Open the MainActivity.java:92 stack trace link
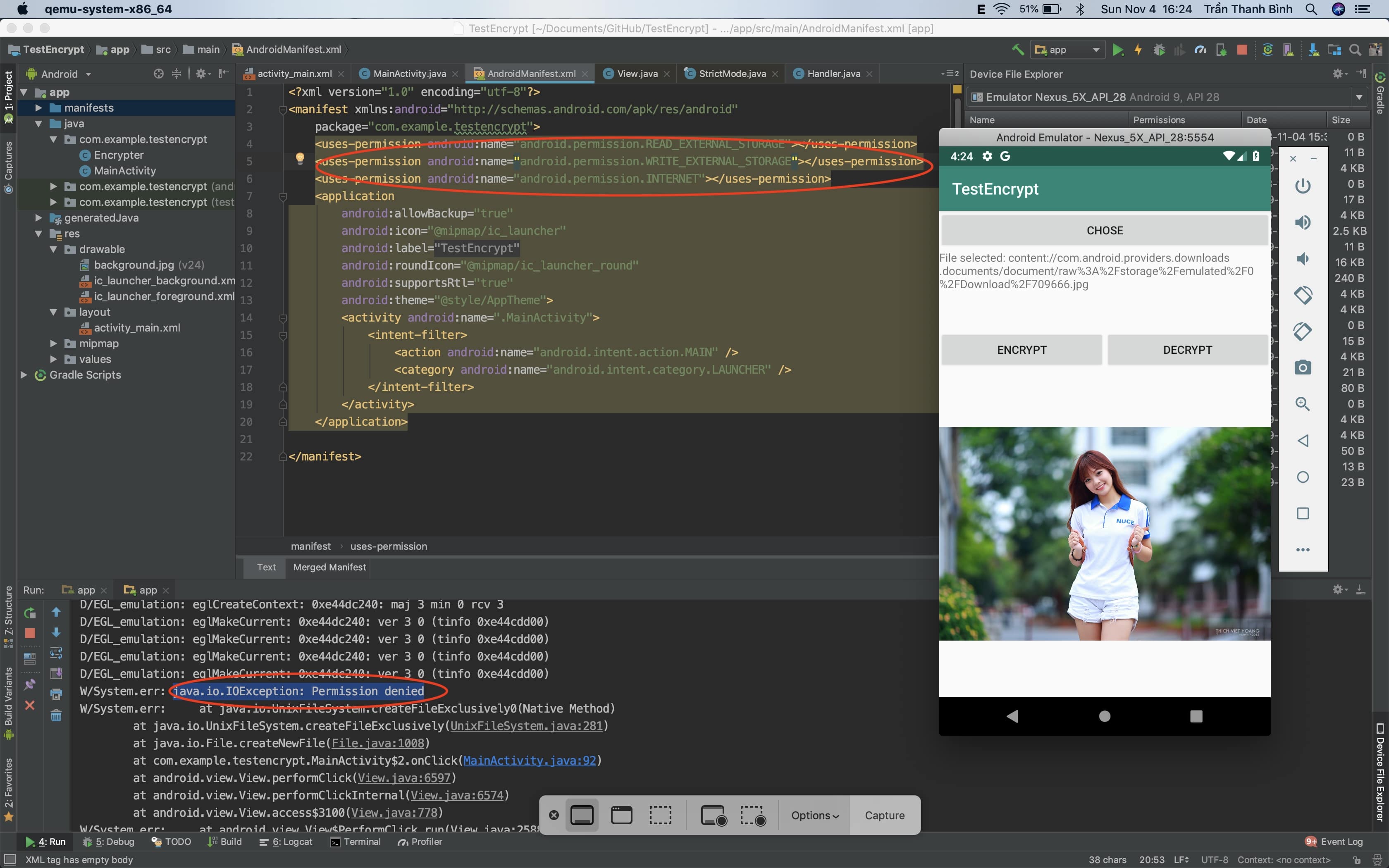The width and height of the screenshot is (1389, 868). (529, 761)
